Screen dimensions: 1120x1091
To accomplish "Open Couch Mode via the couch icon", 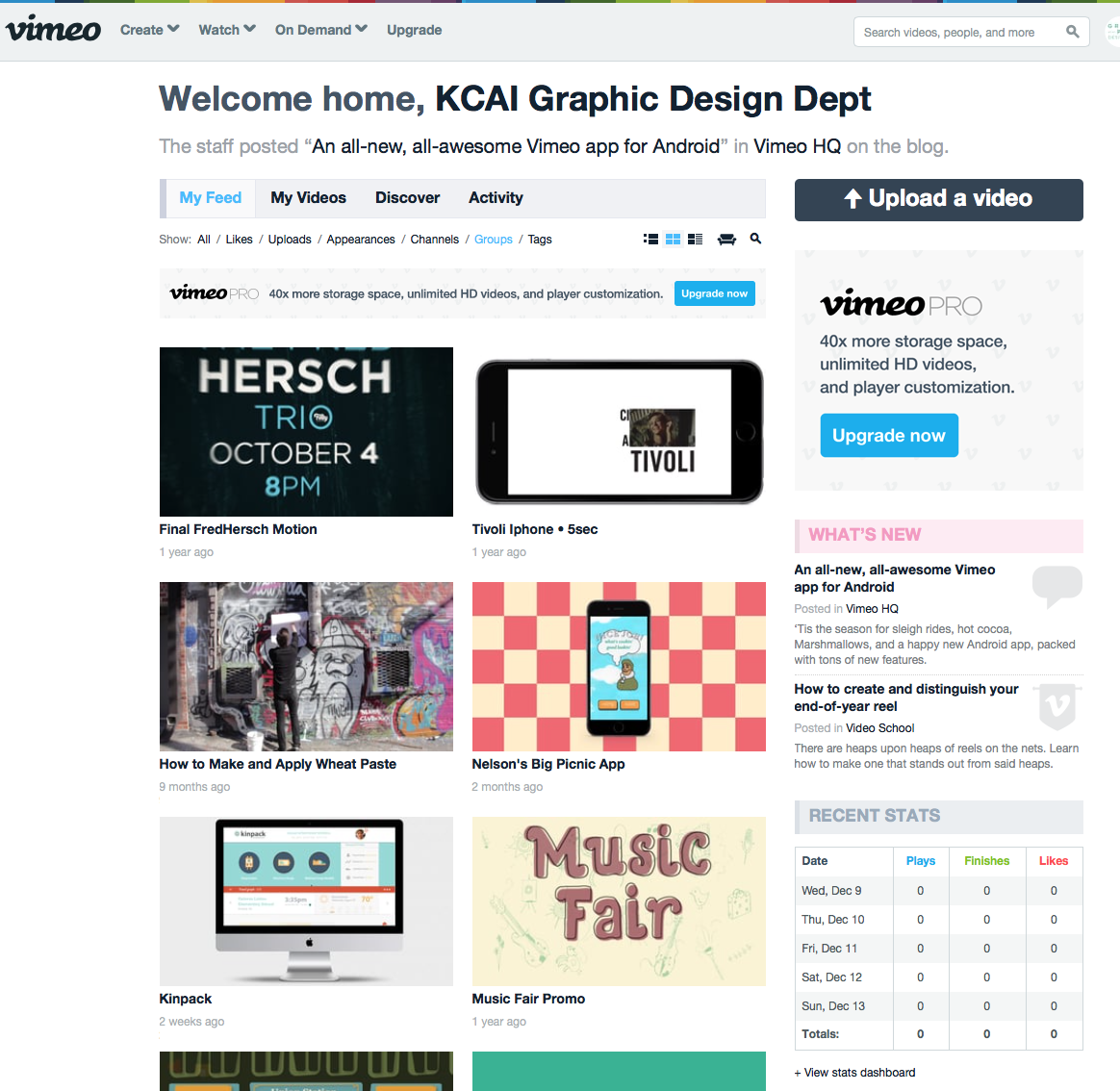I will tap(726, 239).
